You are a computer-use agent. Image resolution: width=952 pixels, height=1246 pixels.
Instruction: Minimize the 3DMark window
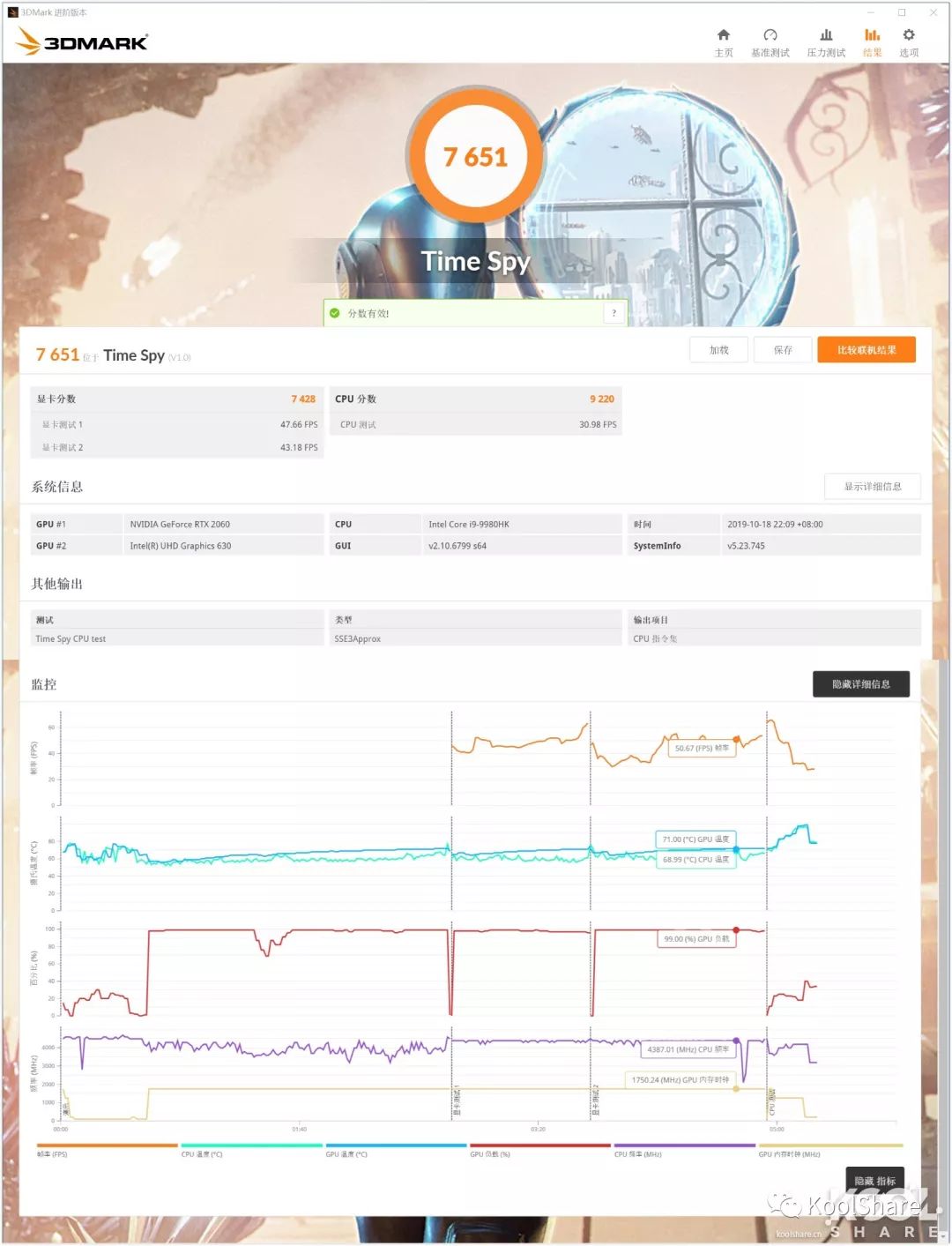pos(871,12)
